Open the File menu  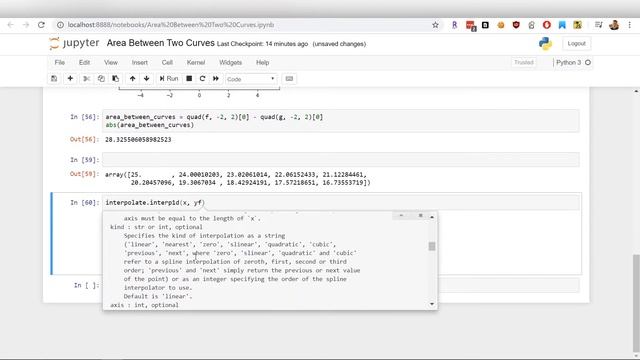point(60,62)
